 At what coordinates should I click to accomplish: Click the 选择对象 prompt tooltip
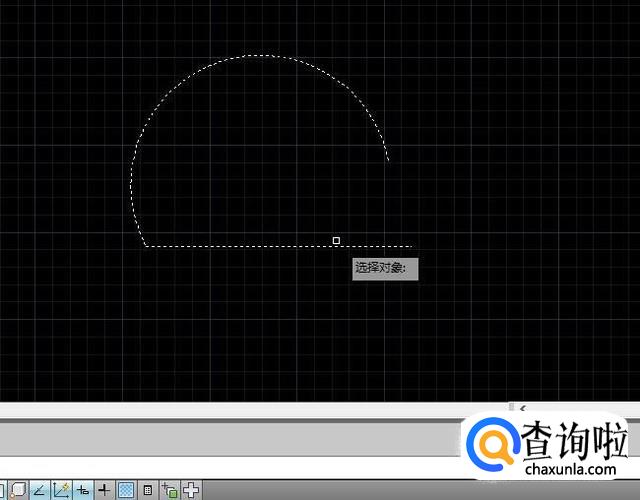pyautogui.click(x=385, y=268)
